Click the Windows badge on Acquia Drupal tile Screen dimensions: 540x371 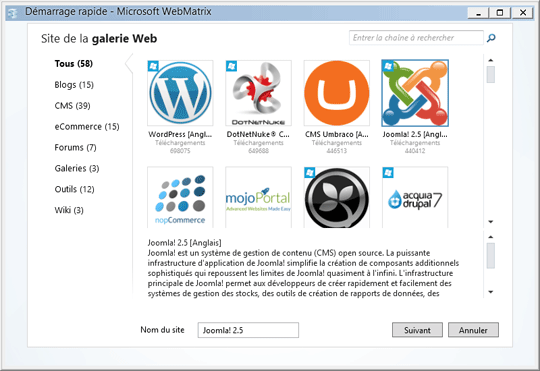coord(388,173)
